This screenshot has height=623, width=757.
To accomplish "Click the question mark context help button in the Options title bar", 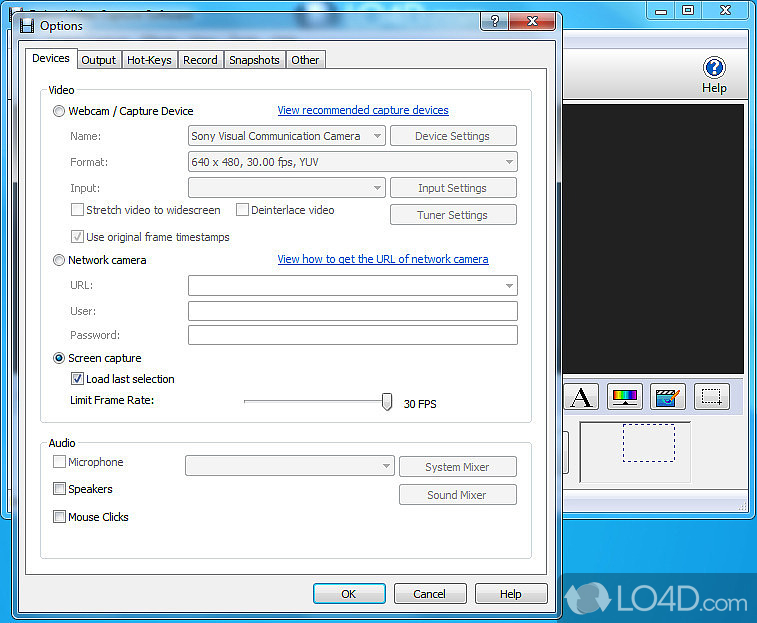I will point(494,21).
